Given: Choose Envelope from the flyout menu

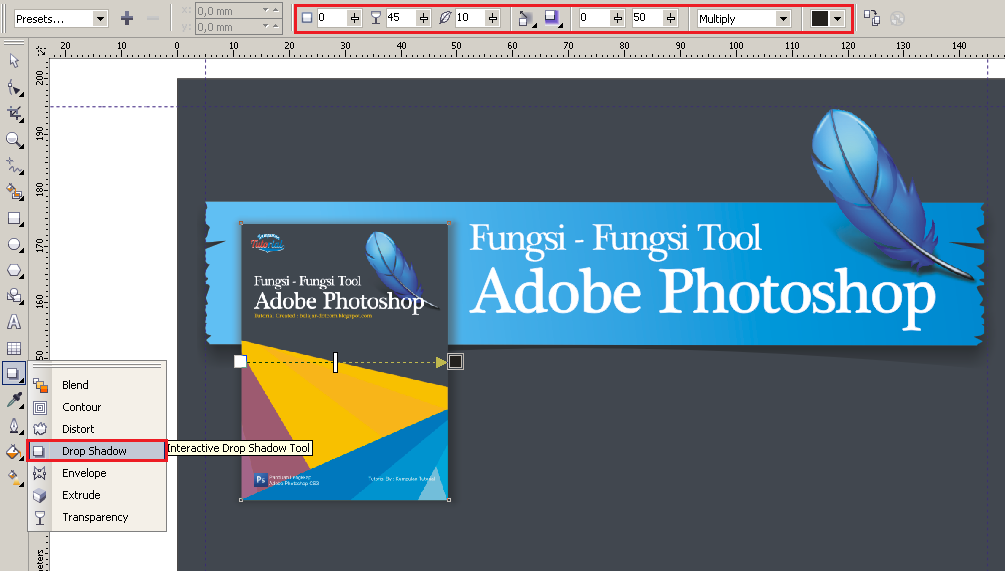Looking at the screenshot, I should point(97,473).
